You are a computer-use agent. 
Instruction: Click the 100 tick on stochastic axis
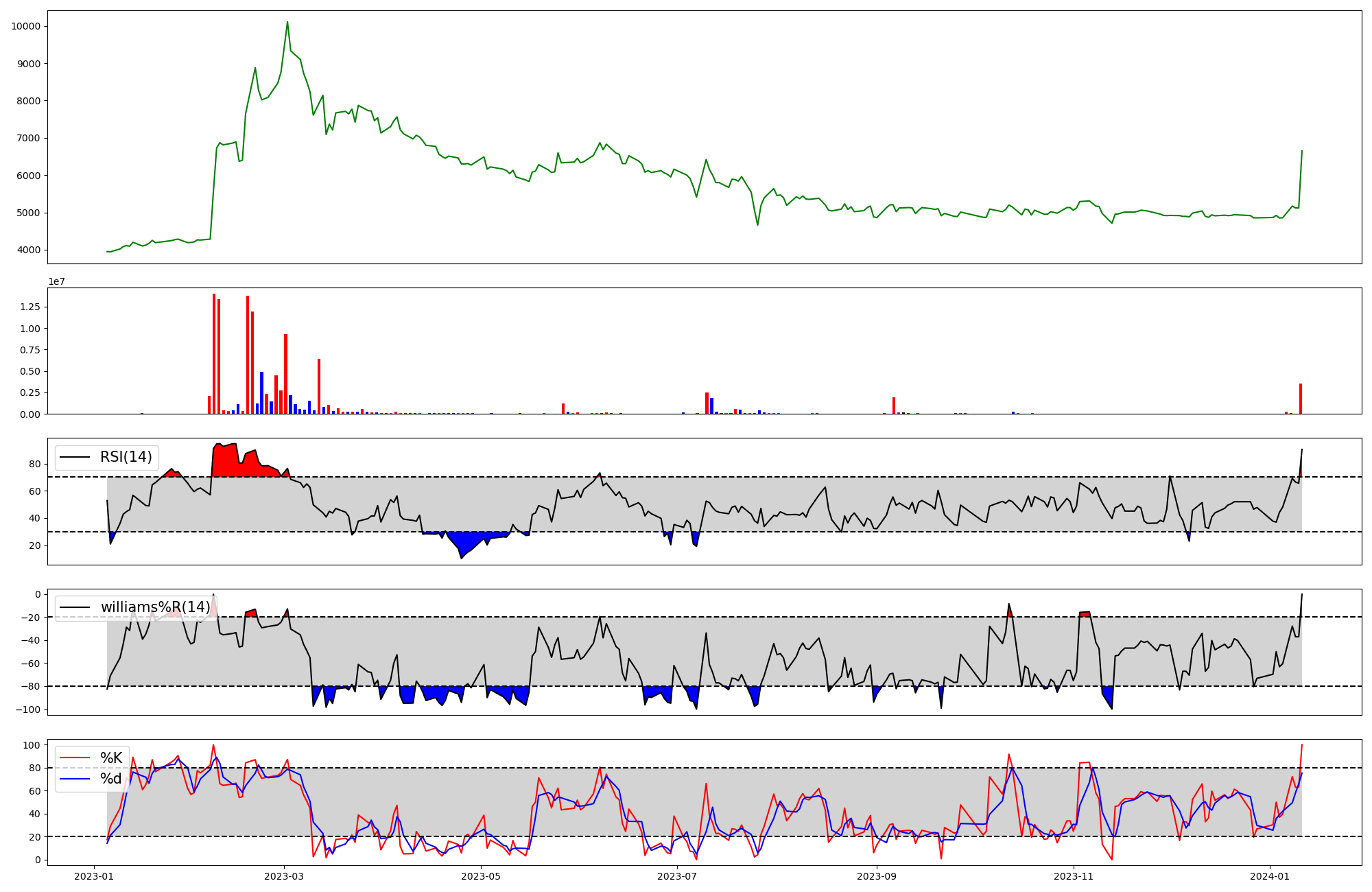(x=32, y=745)
